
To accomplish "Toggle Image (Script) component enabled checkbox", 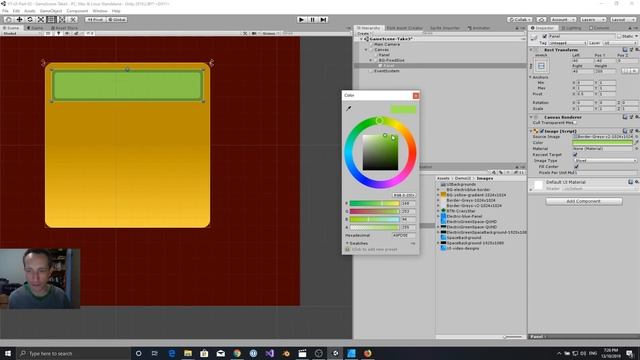I will pyautogui.click(x=542, y=131).
